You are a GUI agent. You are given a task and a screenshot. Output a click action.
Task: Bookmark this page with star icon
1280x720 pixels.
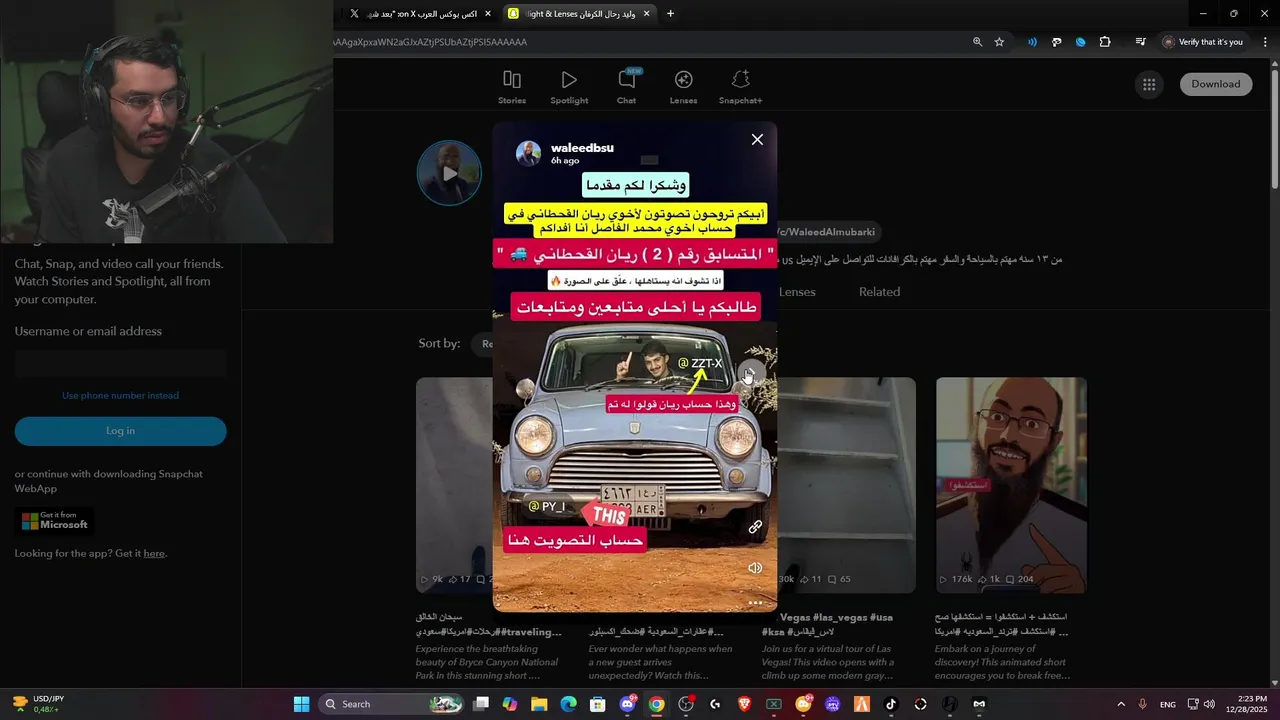pos(999,42)
